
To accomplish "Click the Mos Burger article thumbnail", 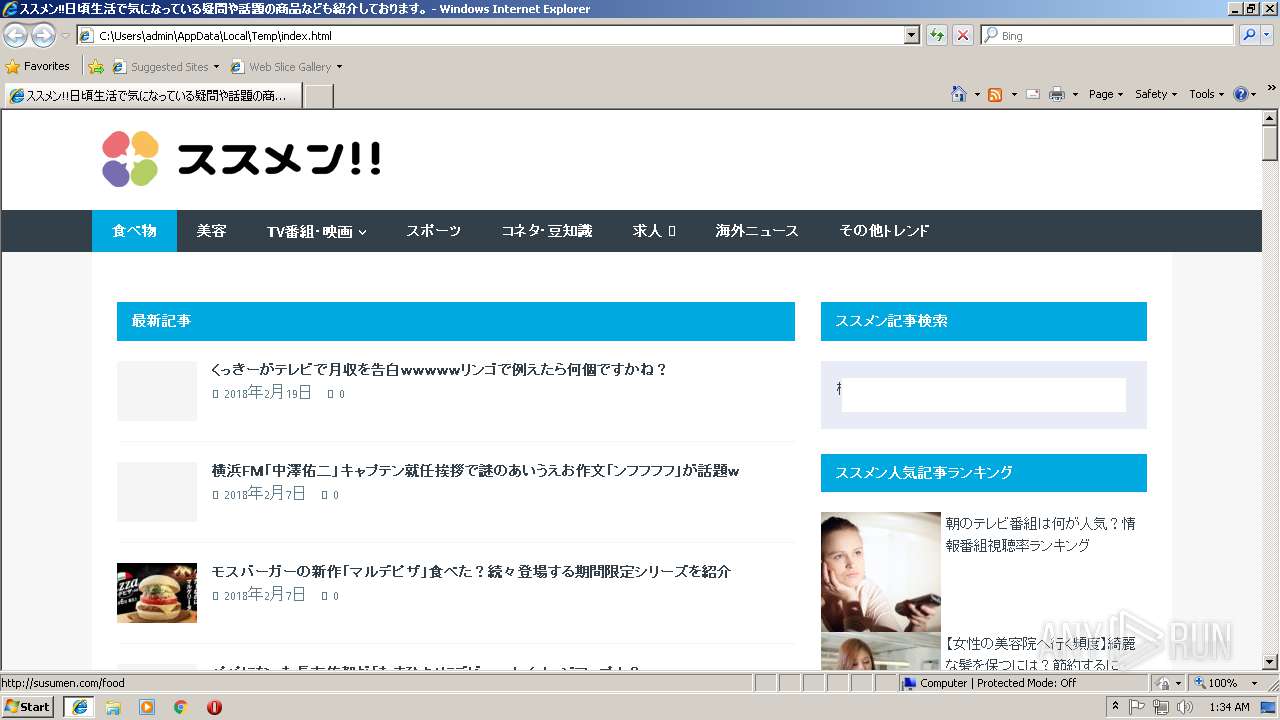I will point(157,593).
